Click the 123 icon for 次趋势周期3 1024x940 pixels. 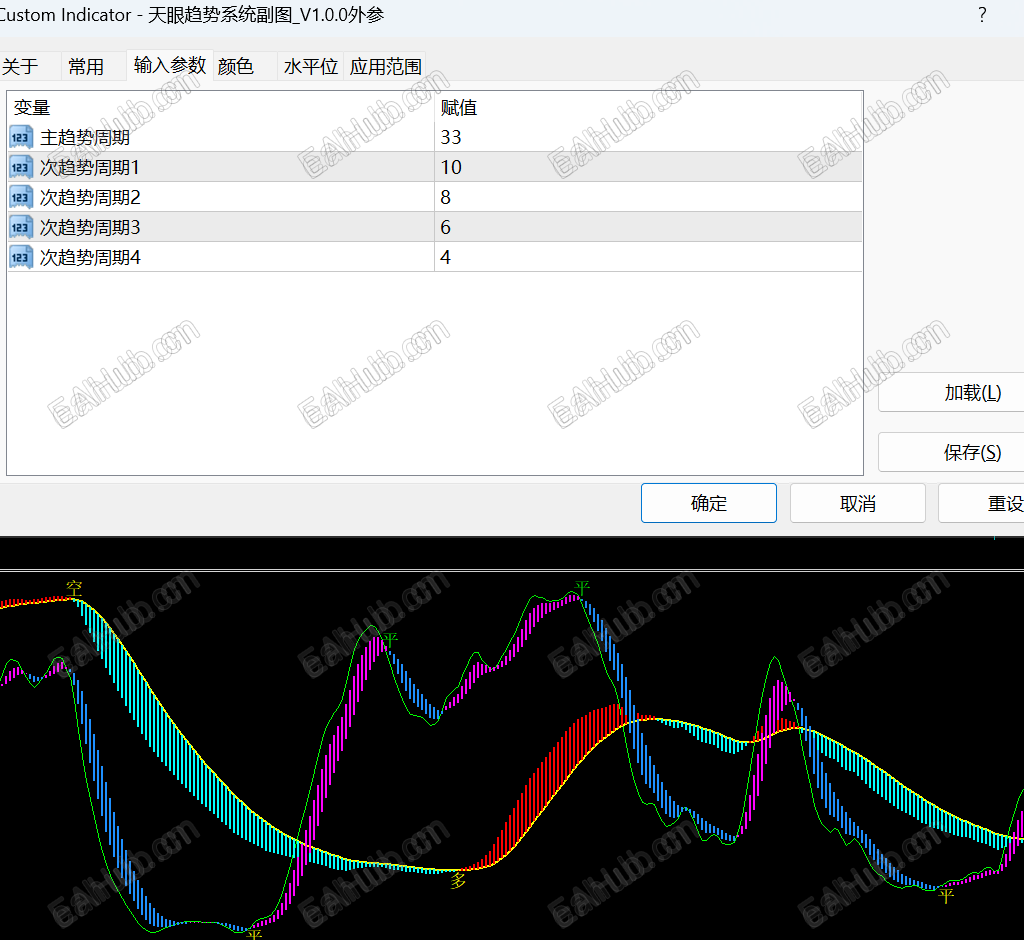point(21,227)
